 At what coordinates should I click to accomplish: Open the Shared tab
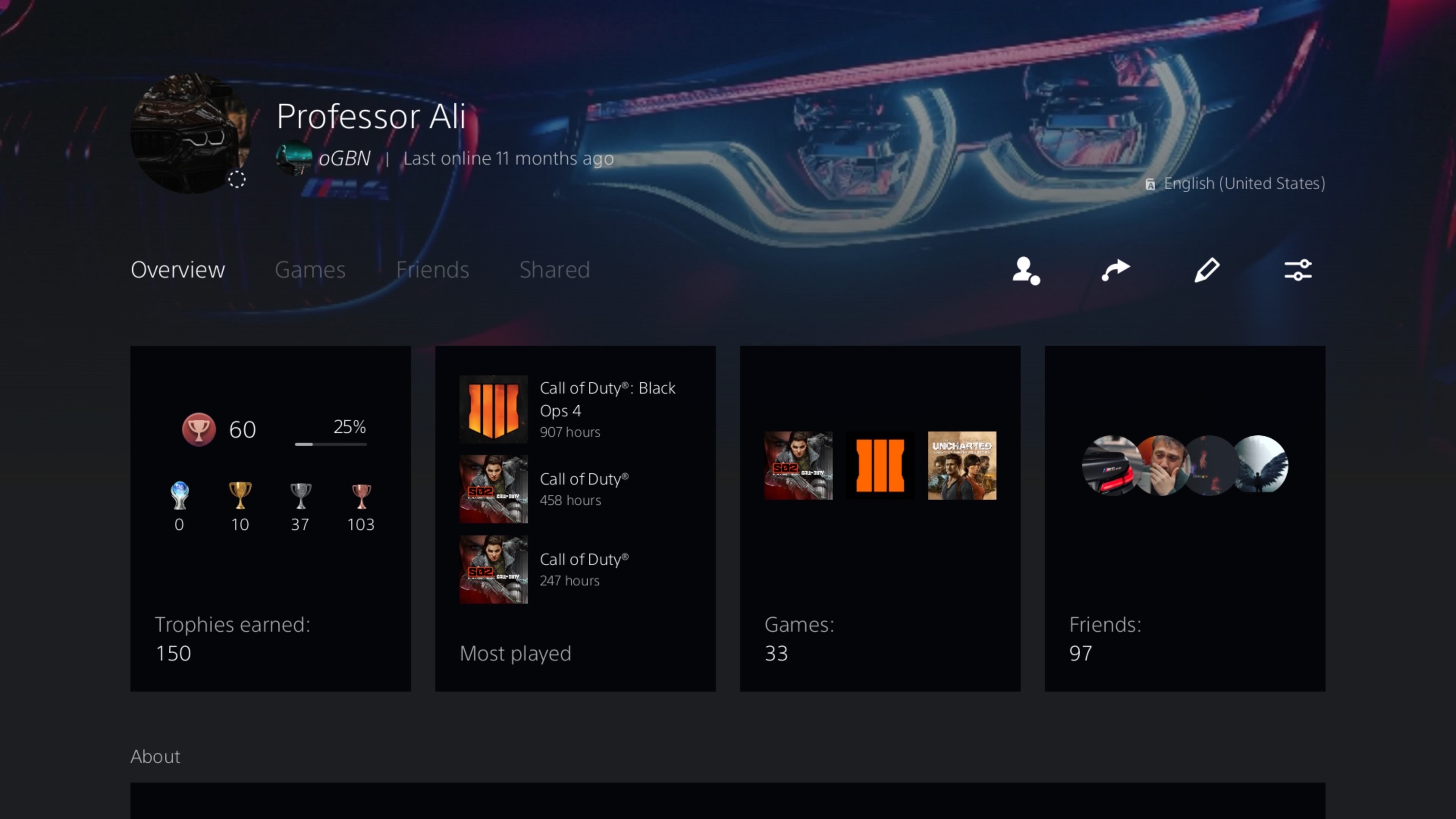point(554,270)
